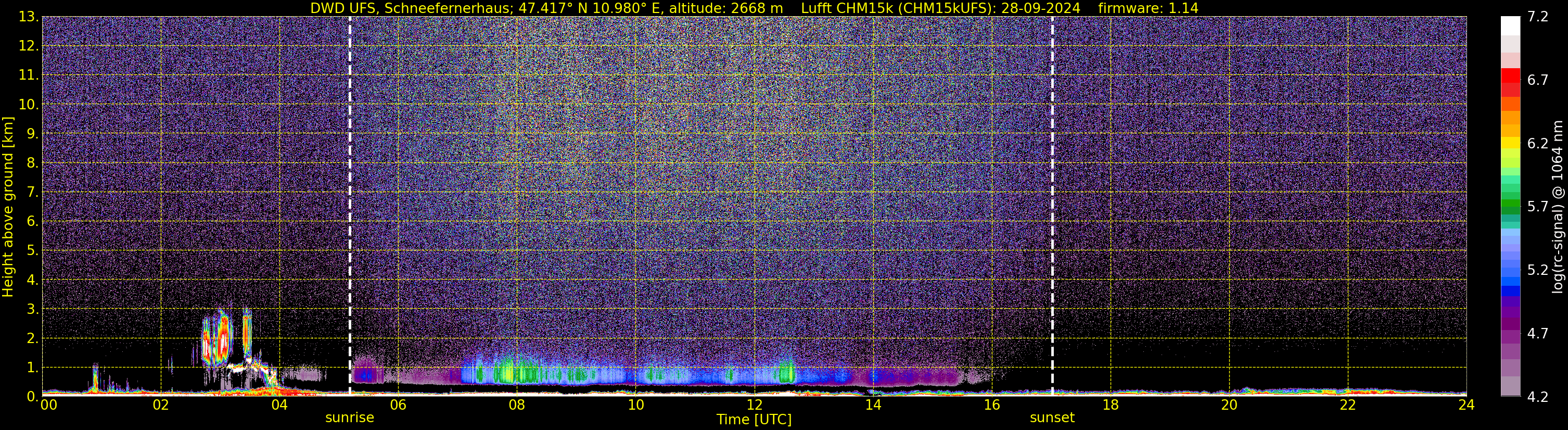Click the red cloud echo near 03 UTC
The height and width of the screenshot is (430, 1568).
[223, 340]
